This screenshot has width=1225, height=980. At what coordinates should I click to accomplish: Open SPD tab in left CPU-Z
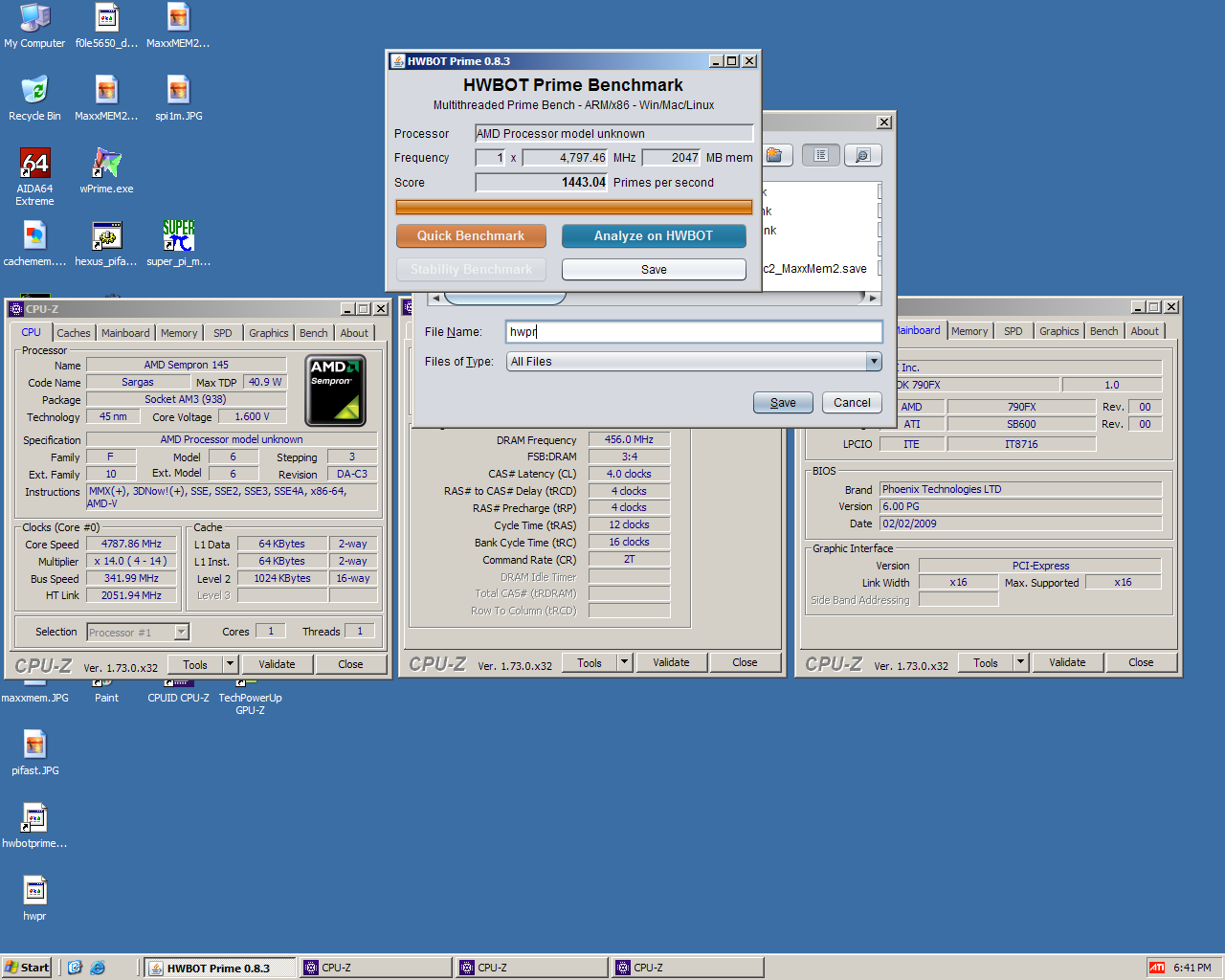(223, 333)
